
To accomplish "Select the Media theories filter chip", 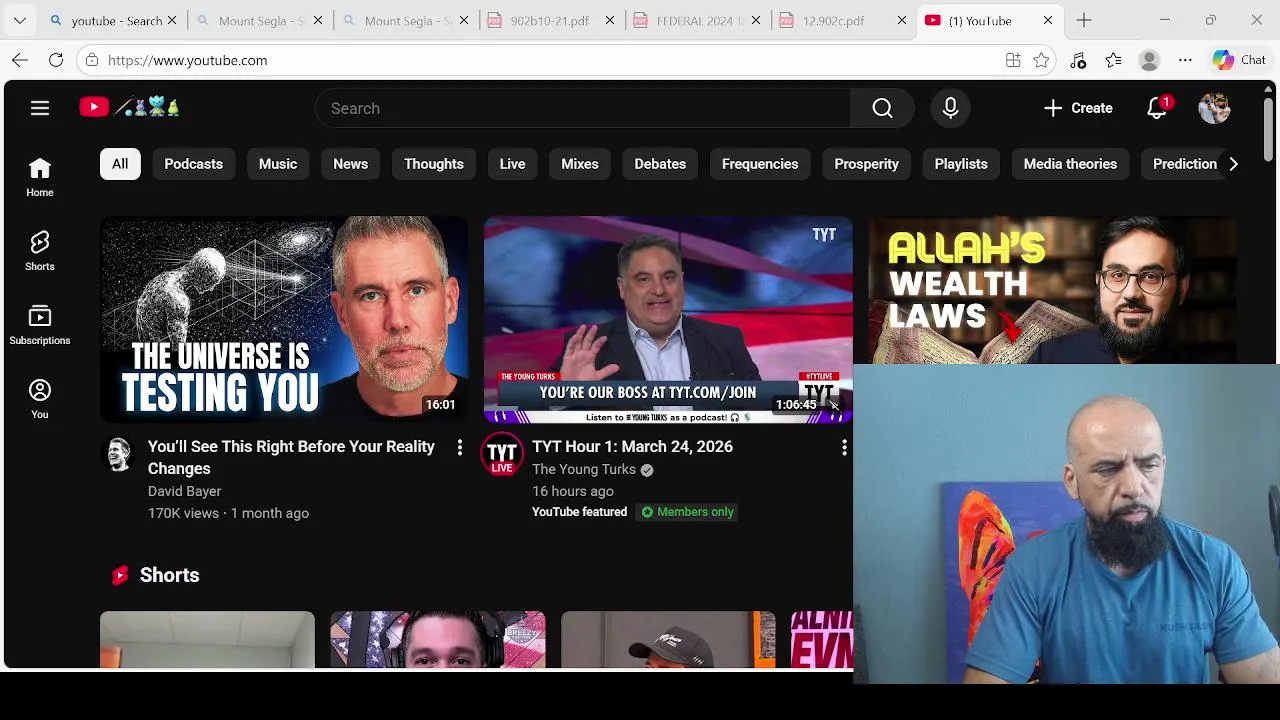I will coord(1070,164).
